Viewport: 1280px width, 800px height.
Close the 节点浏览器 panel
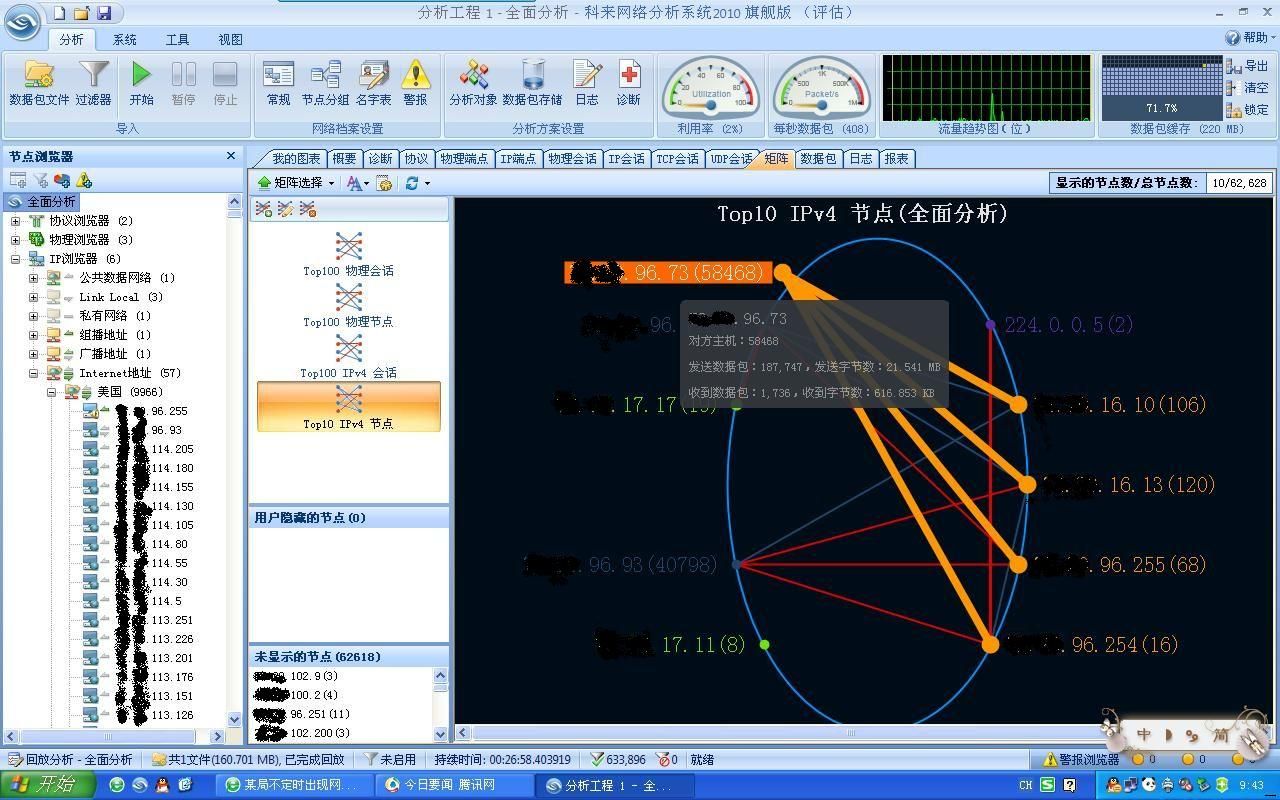(231, 156)
